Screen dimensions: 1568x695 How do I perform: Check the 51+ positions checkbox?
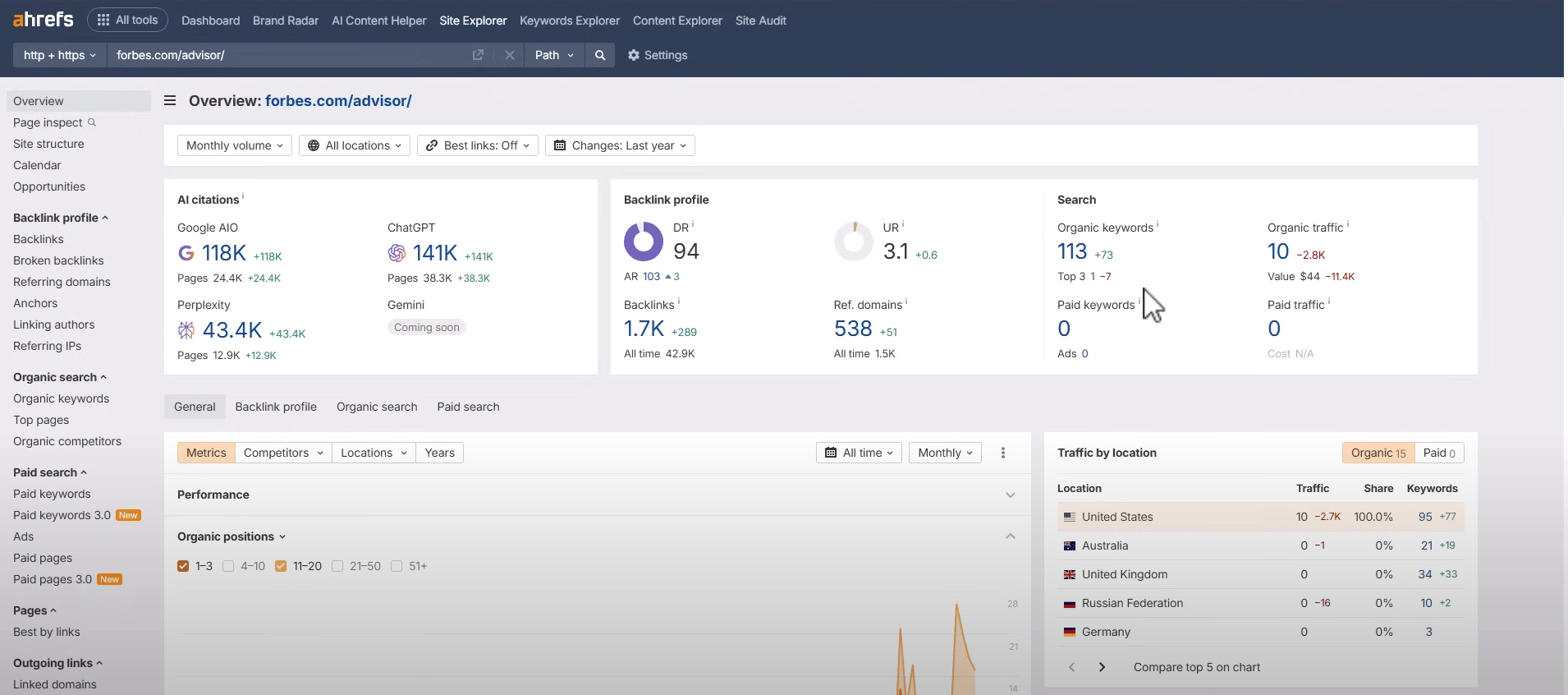tap(397, 566)
